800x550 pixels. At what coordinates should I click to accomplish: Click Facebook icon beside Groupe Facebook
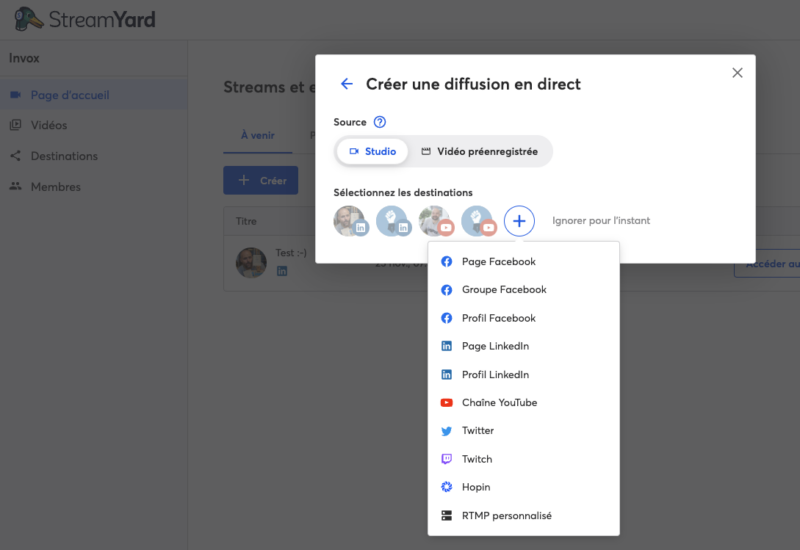point(446,290)
